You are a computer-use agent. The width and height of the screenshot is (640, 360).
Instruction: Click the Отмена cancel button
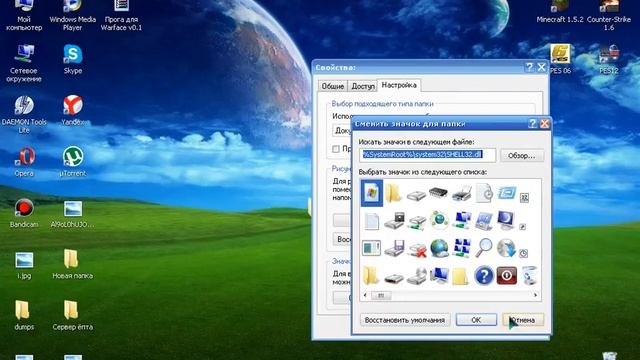[x=523, y=320]
